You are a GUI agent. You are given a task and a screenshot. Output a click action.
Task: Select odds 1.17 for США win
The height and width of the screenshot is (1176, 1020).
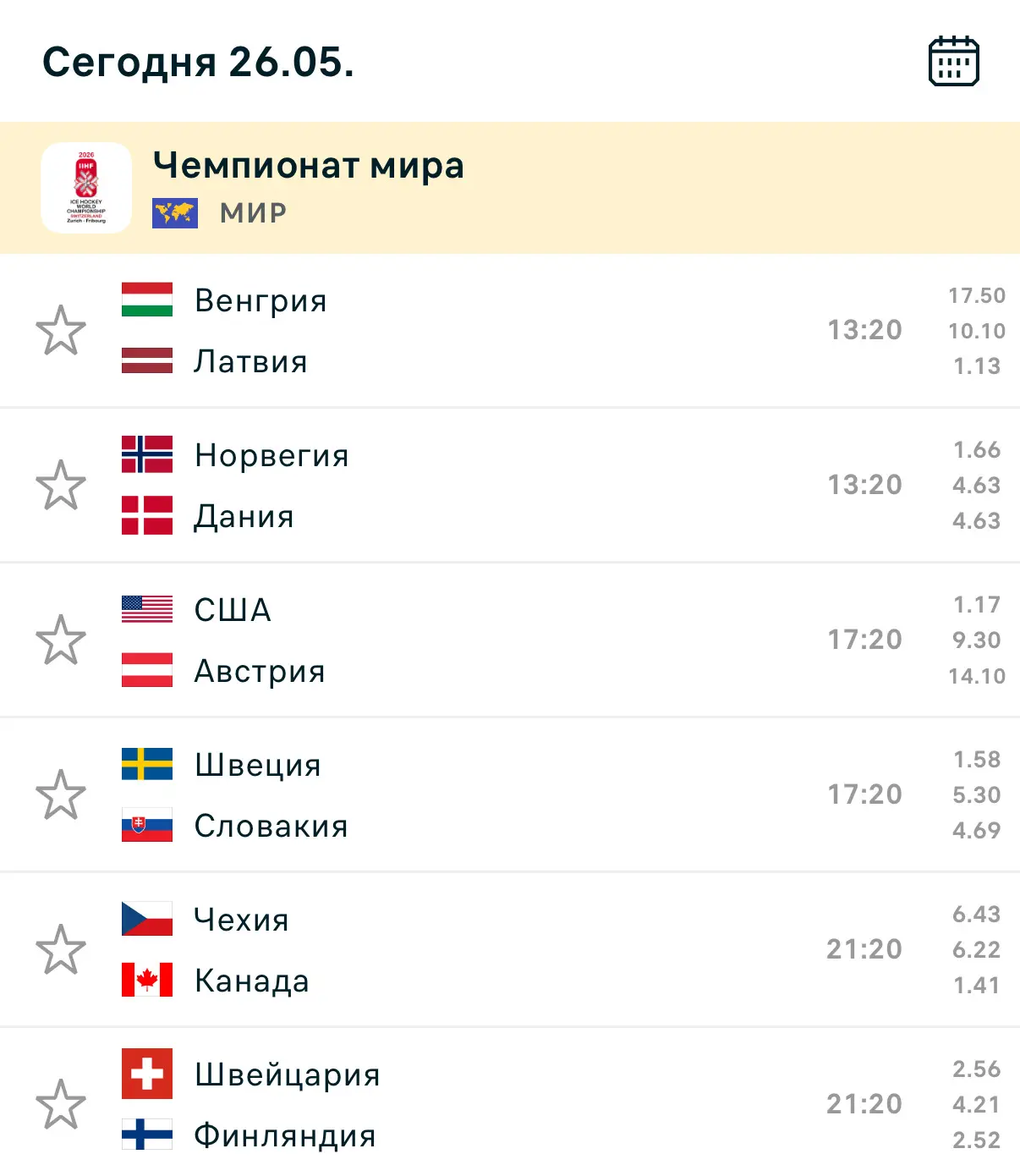[977, 605]
